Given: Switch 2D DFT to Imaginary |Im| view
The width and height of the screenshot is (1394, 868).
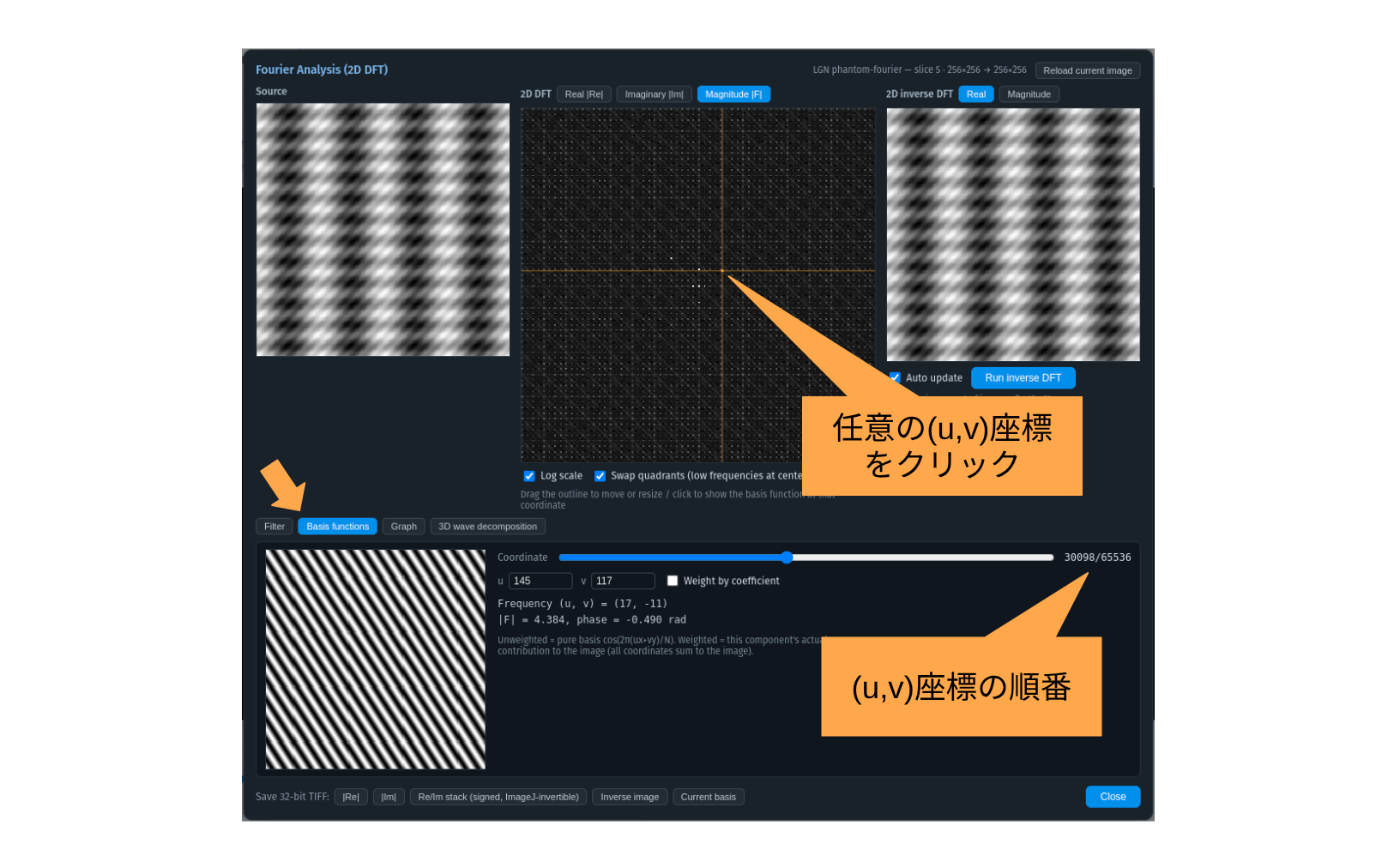Looking at the screenshot, I should point(654,94).
